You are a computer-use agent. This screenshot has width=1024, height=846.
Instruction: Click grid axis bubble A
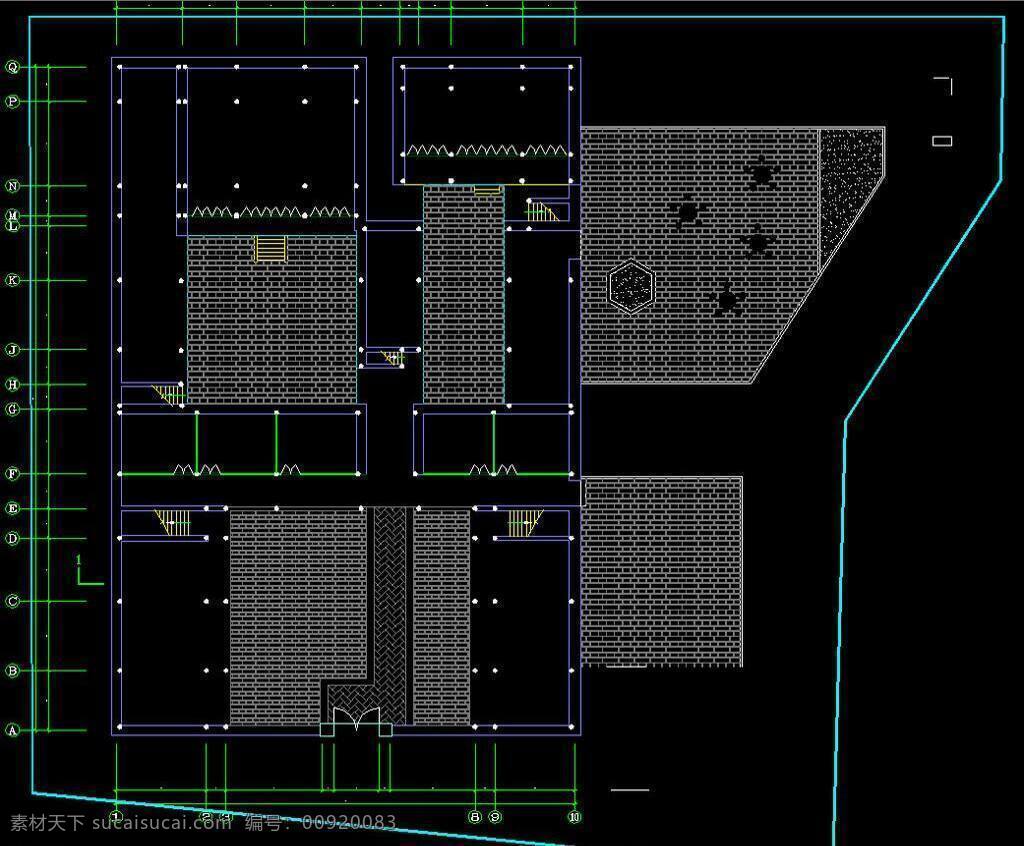point(12,730)
